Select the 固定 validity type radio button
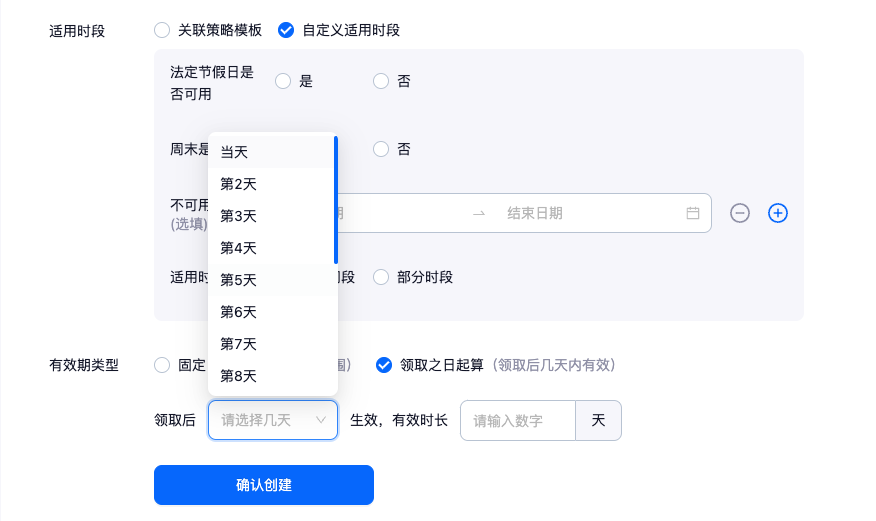Image resolution: width=876 pixels, height=521 pixels. [162, 365]
